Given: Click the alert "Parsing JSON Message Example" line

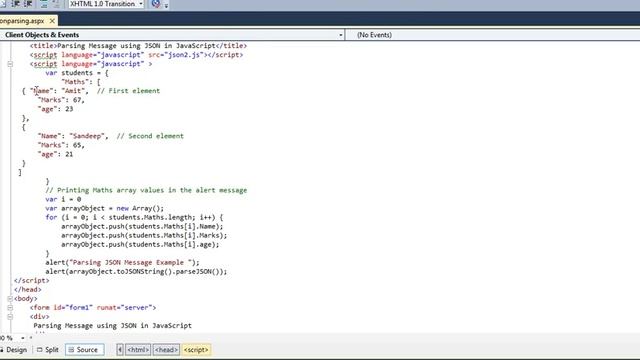Looking at the screenshot, I should click(122, 262).
